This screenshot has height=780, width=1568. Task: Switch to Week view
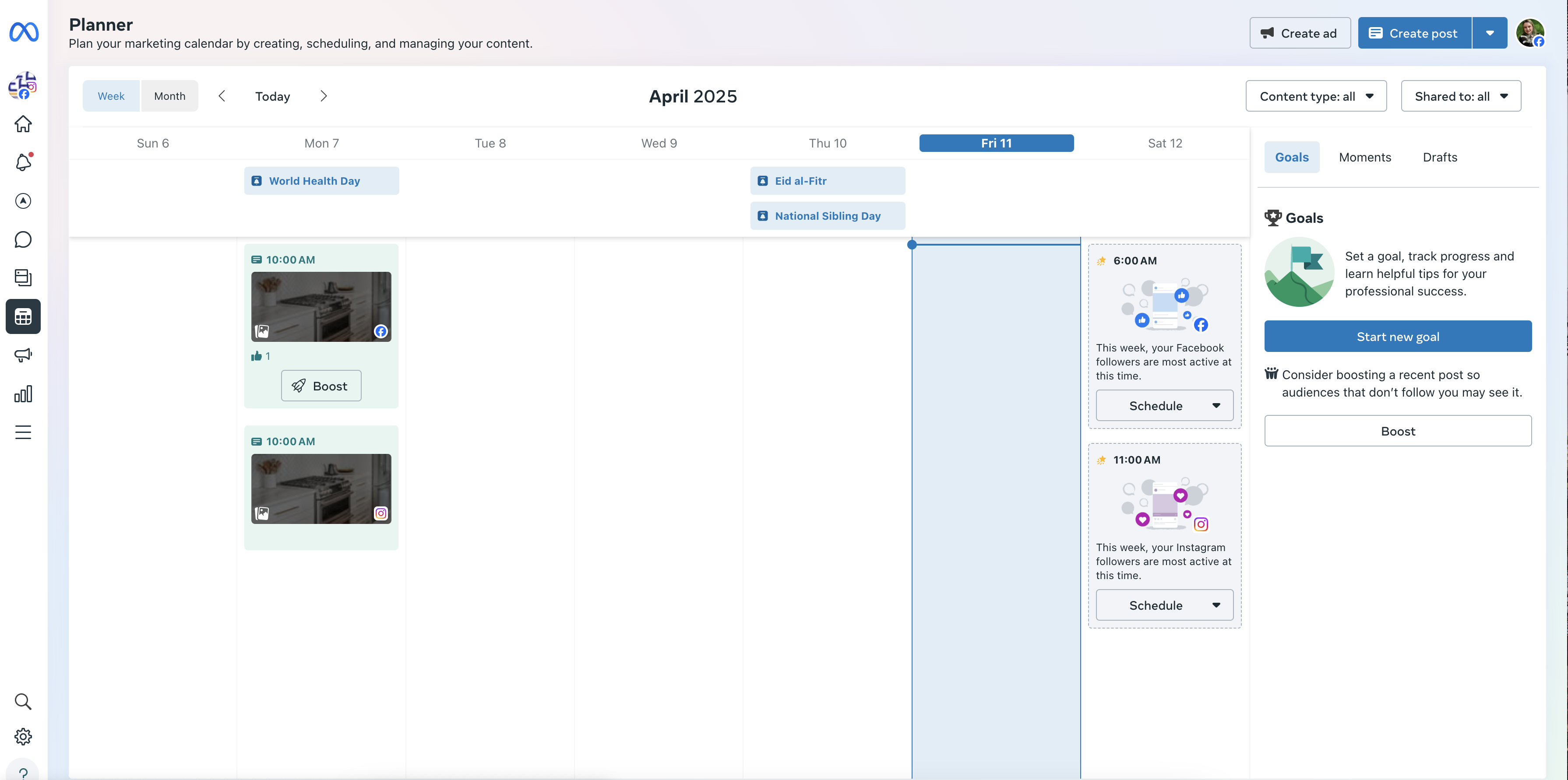111,96
